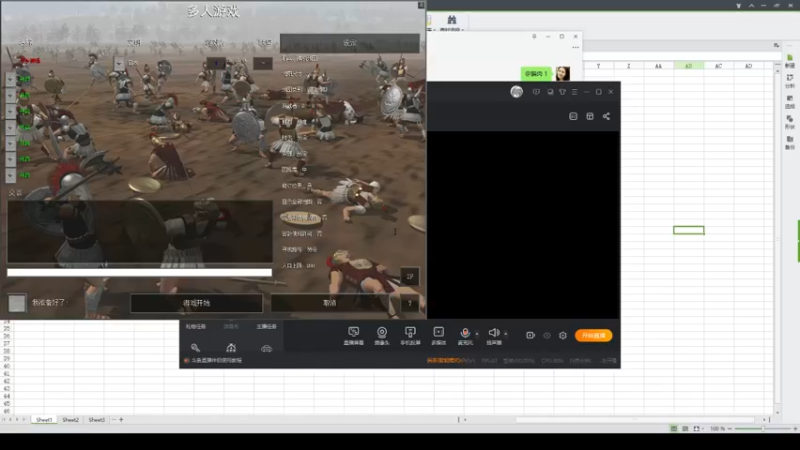Switch to the gift tasks tab
This screenshot has height=450, width=800.
tap(195, 326)
